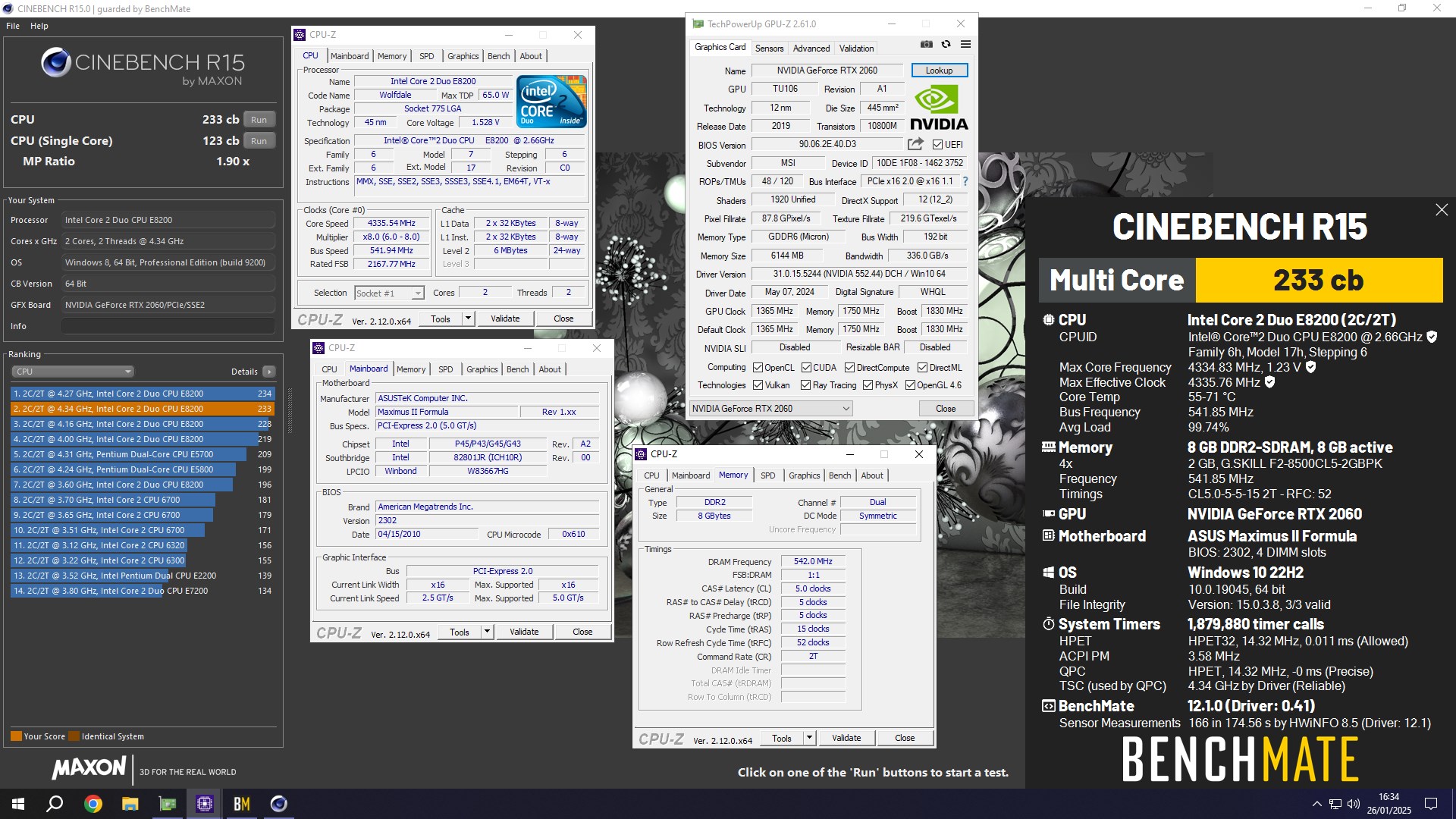
Task: Click the Intel Core 2 logo in CPU-Z
Action: click(x=551, y=100)
